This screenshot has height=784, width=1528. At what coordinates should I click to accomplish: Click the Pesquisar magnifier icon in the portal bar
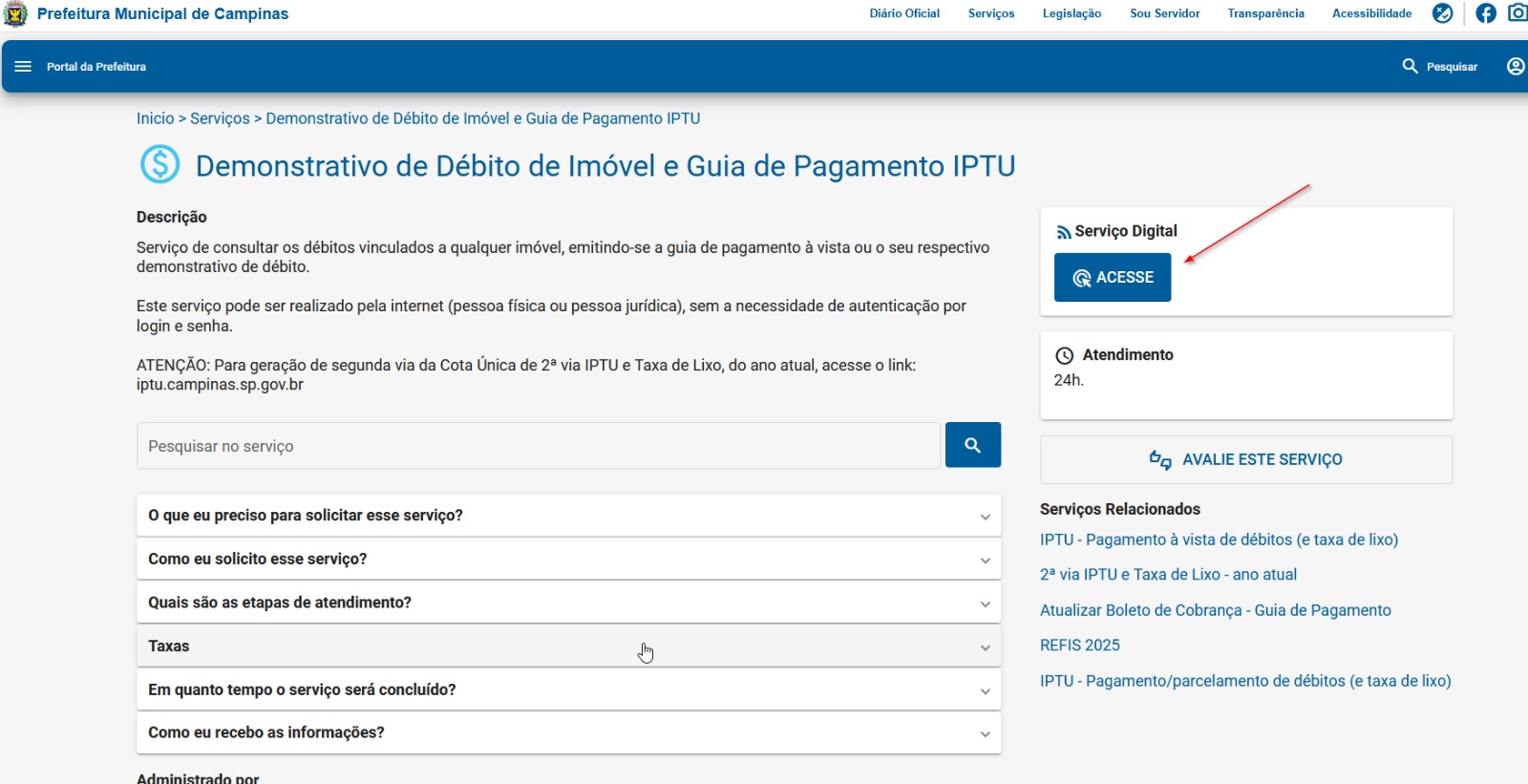pos(1410,67)
